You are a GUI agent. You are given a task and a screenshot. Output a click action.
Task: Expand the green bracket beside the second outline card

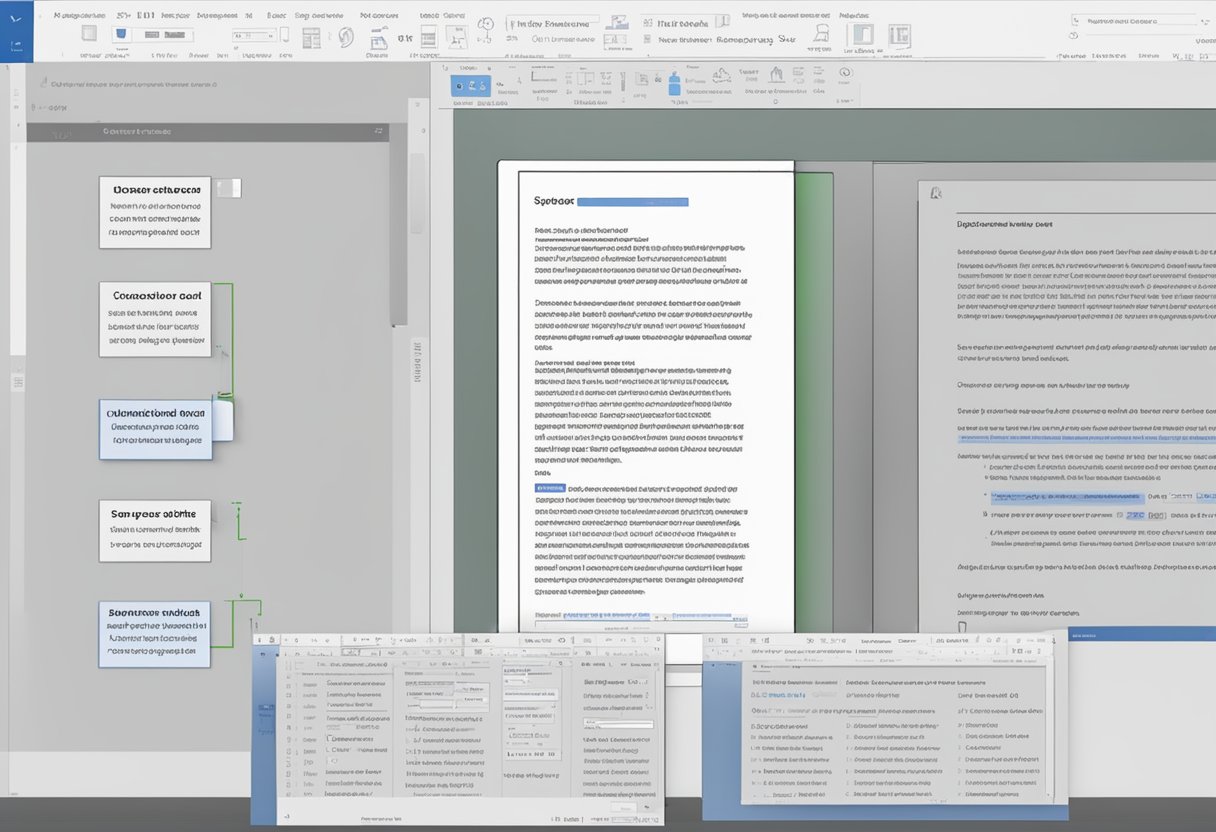[x=230, y=340]
